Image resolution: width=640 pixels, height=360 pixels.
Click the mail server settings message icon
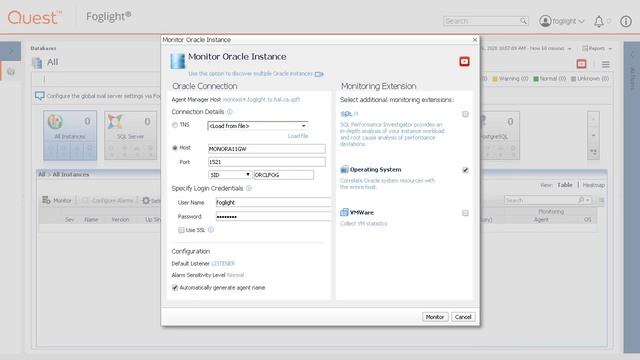coord(40,96)
